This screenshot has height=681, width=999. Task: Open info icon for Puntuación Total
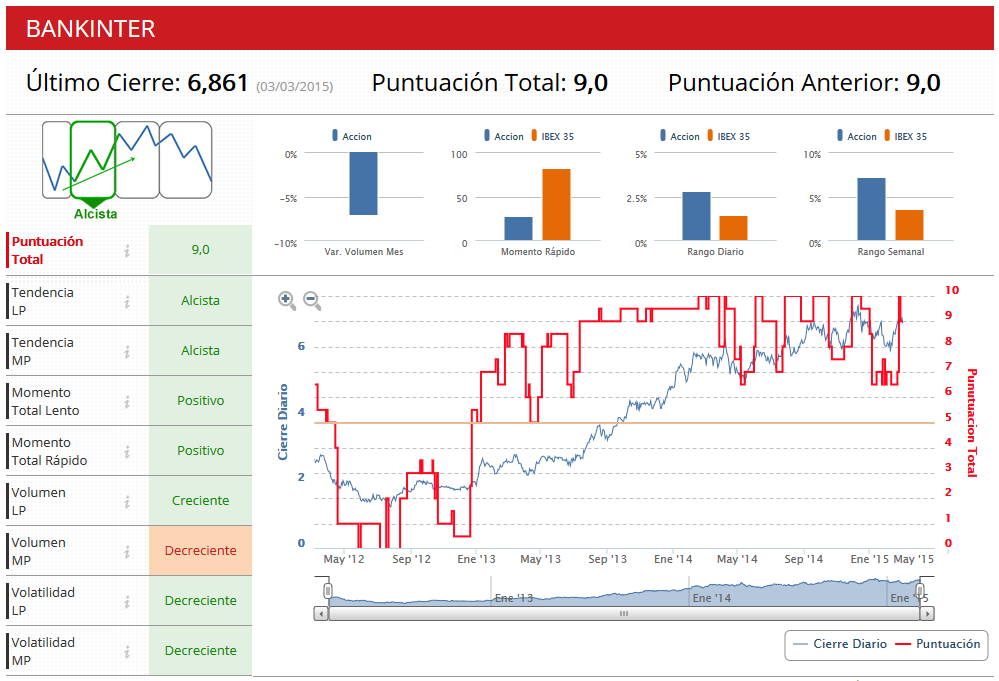tap(127, 251)
